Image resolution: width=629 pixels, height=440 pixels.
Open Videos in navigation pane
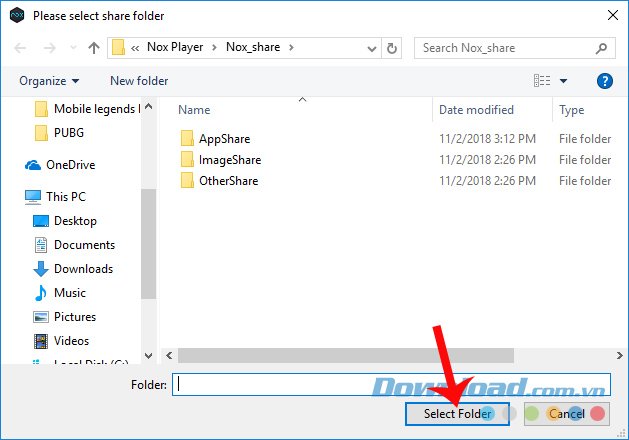[71, 341]
